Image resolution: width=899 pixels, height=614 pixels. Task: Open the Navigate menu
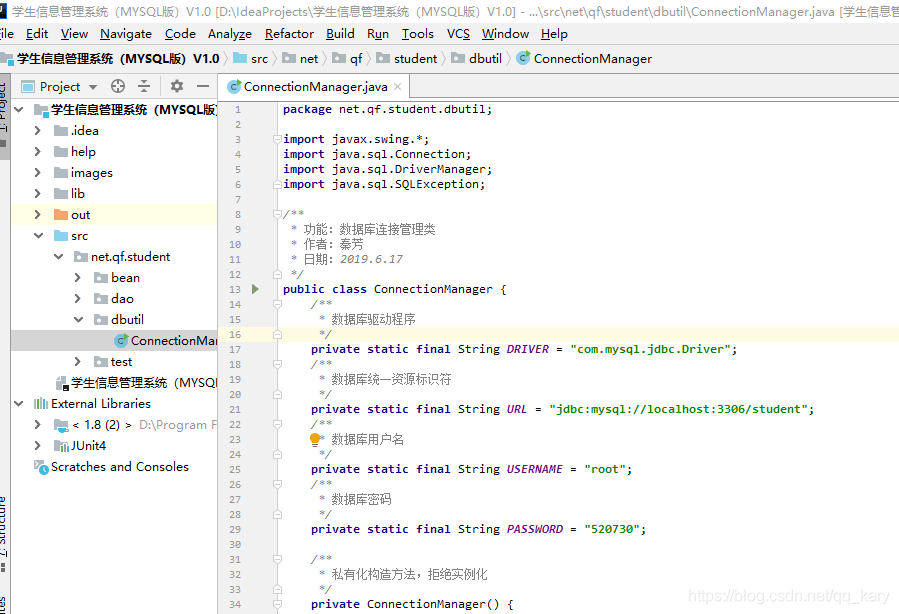pyautogui.click(x=126, y=34)
